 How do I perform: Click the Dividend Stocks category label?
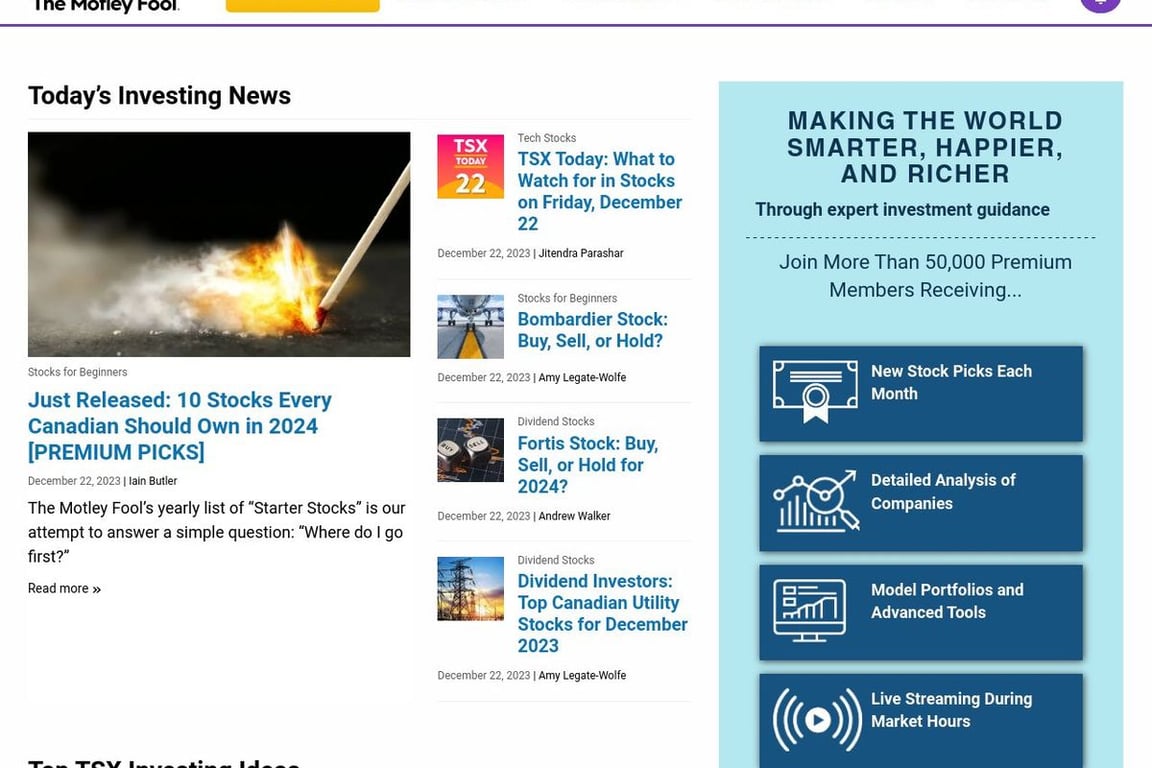556,421
